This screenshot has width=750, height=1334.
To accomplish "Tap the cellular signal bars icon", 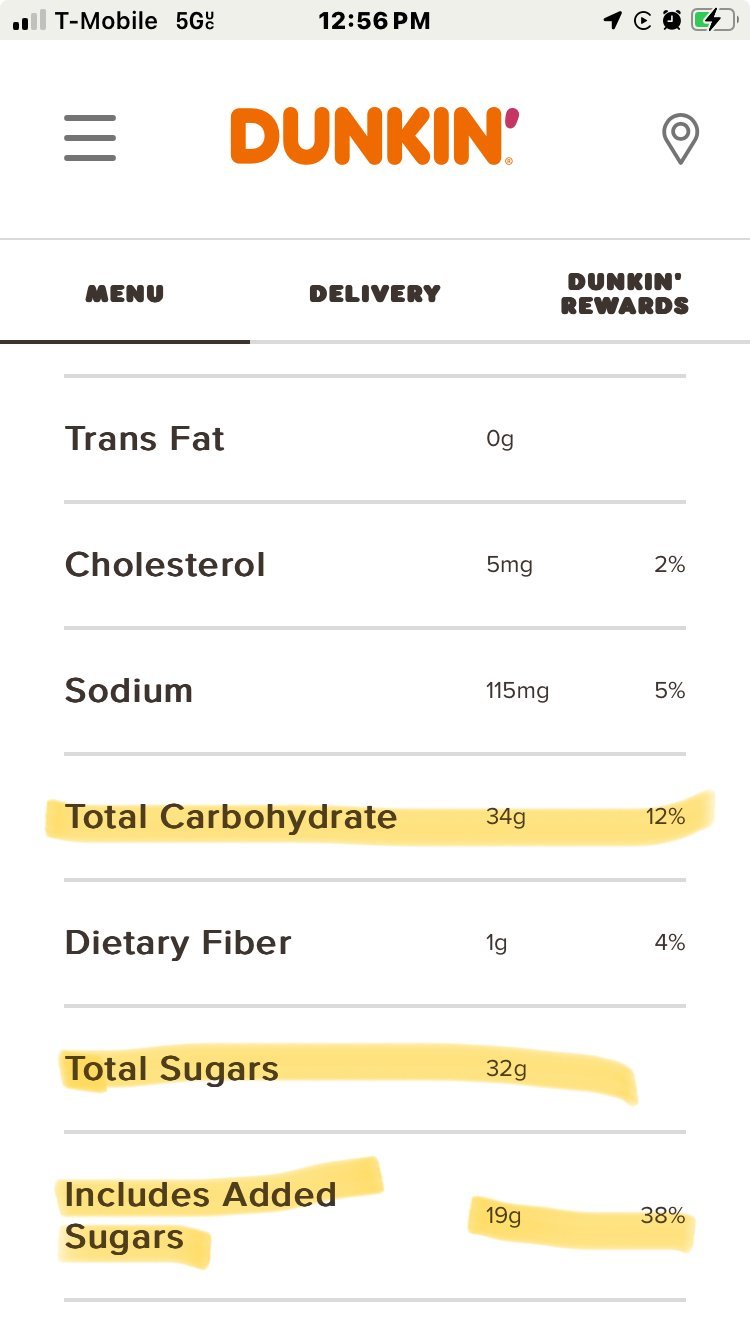I will click(29, 21).
